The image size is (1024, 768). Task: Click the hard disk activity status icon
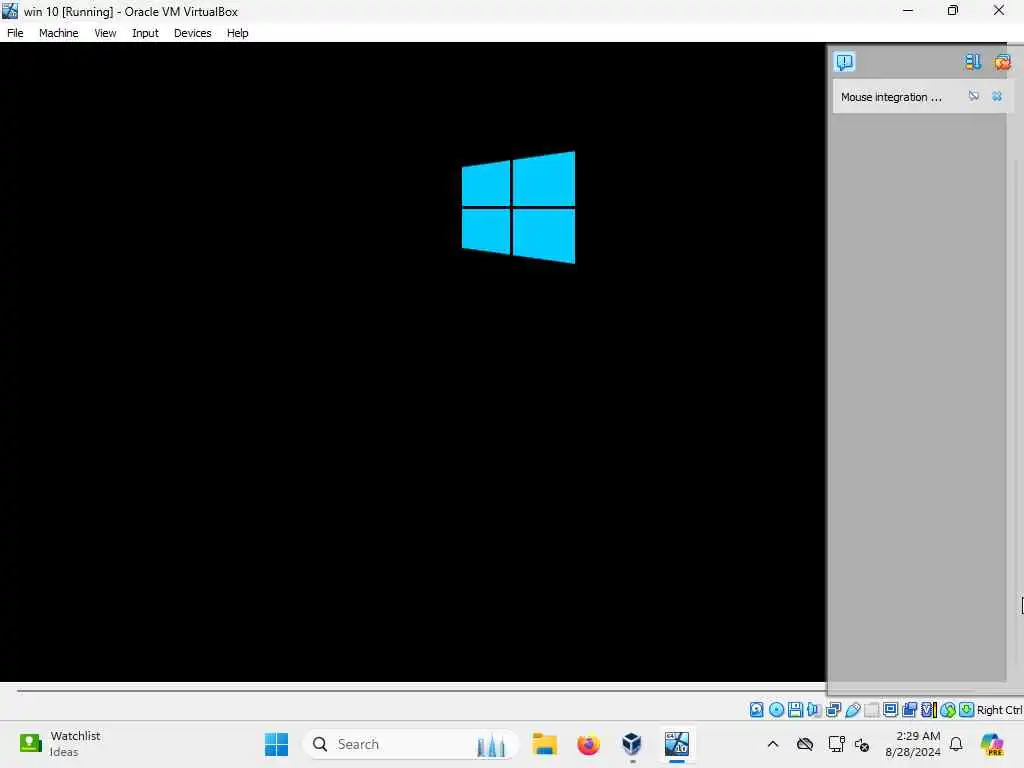tap(756, 709)
